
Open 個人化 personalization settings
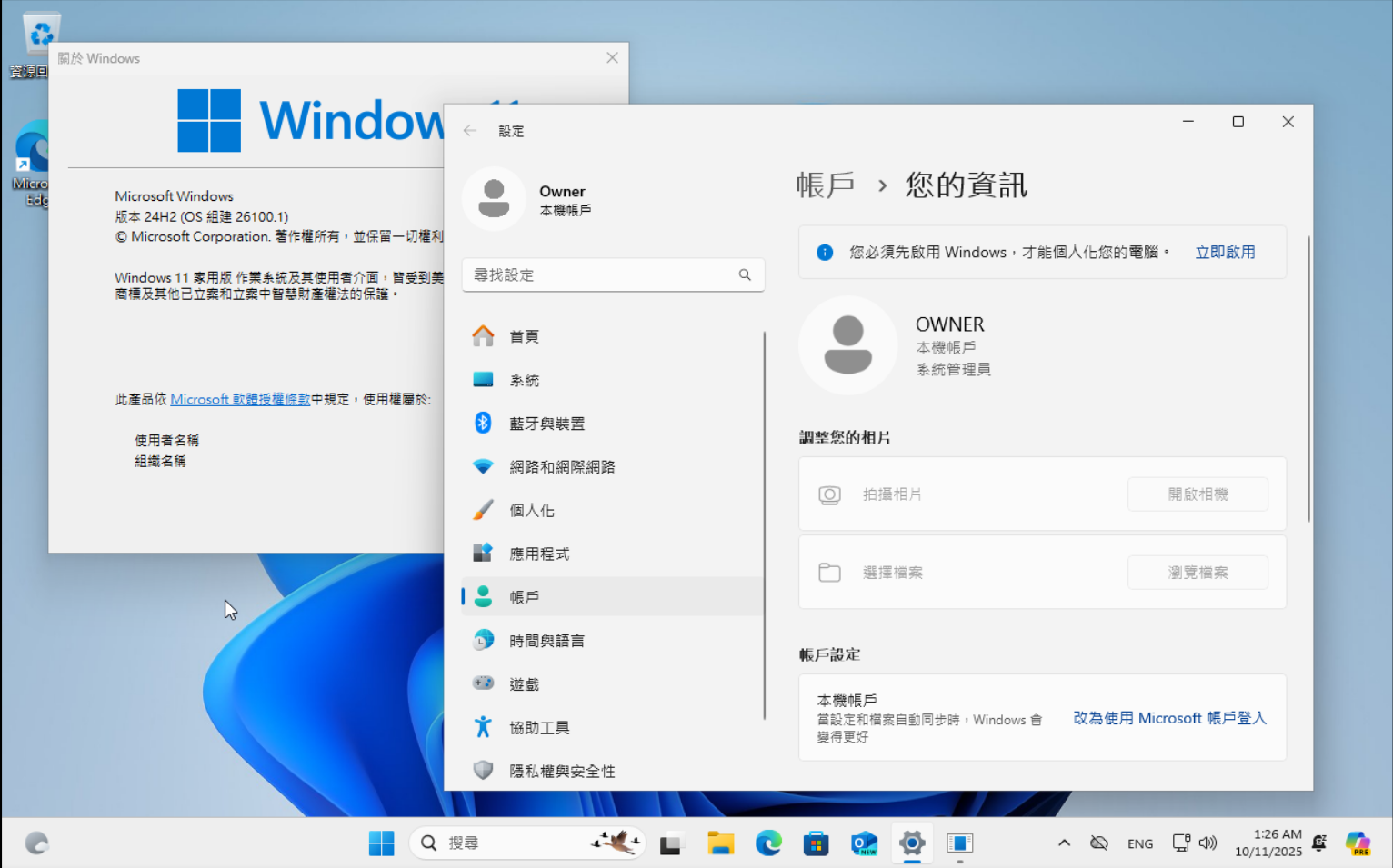pyautogui.click(x=531, y=511)
